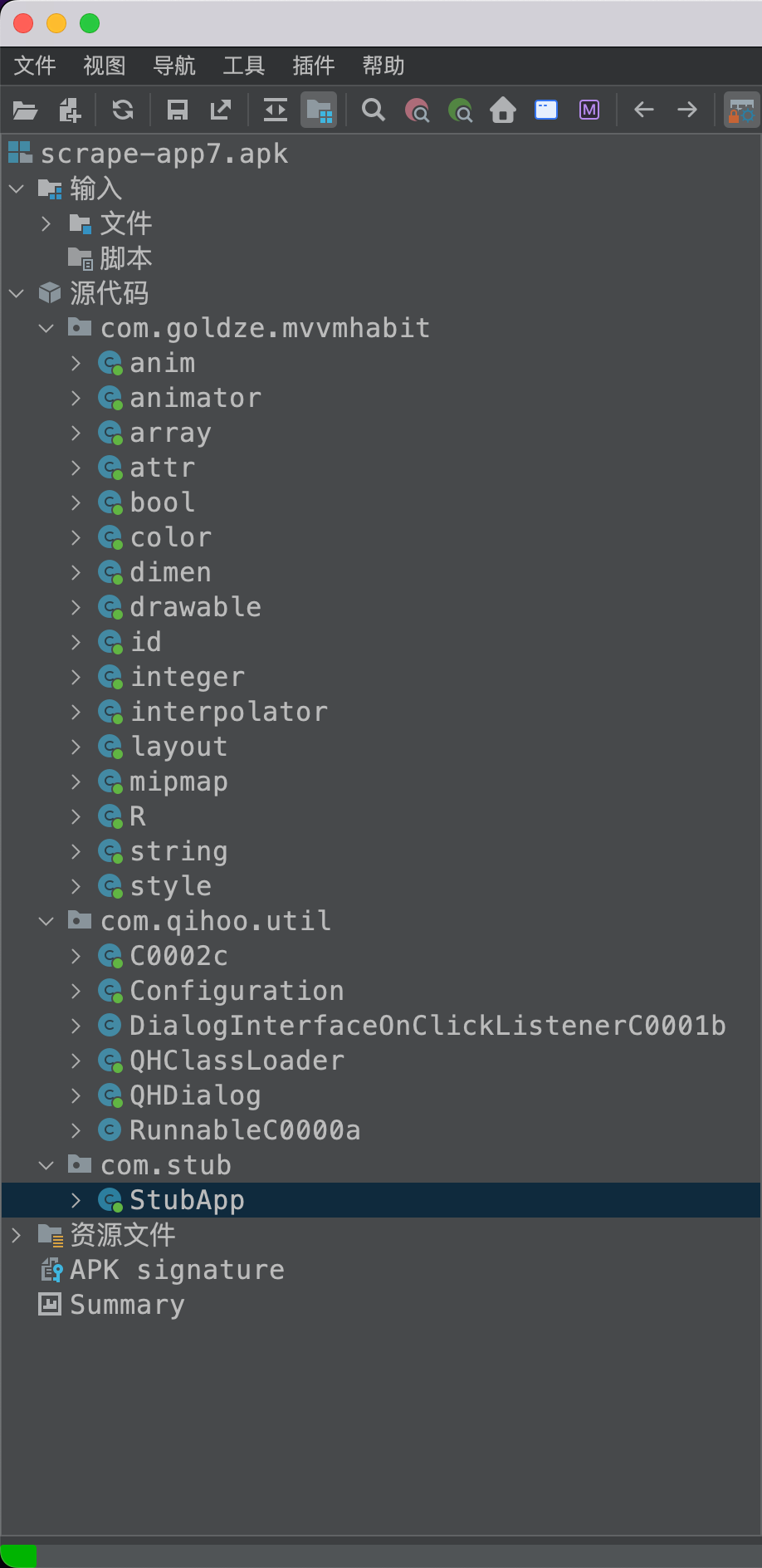Screen dimensions: 762x1568
Task: Navigate back with left arrow icon
Action: [x=644, y=110]
